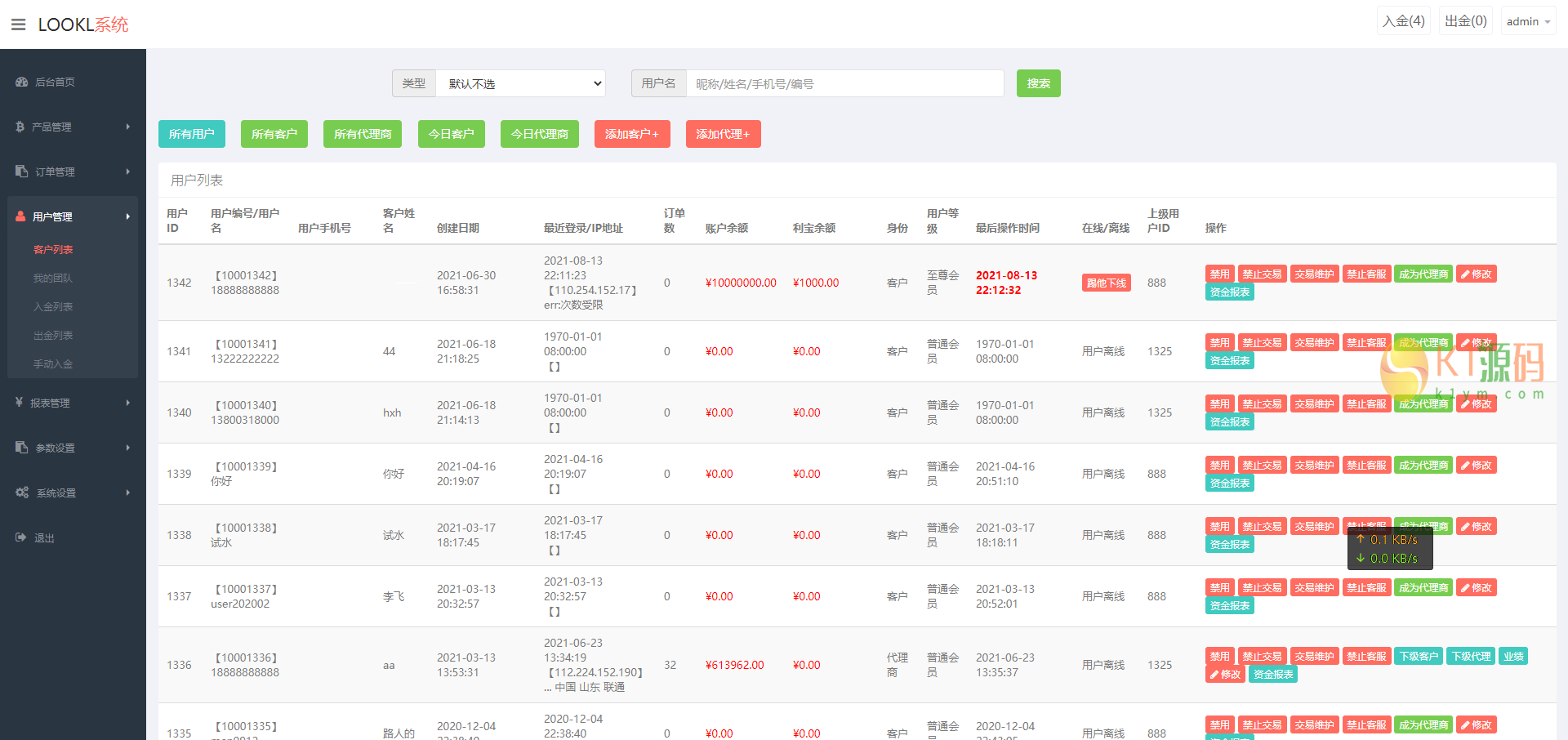The height and width of the screenshot is (740, 1568).
Task: Click the 出金(0) button
Action: 1466,21
